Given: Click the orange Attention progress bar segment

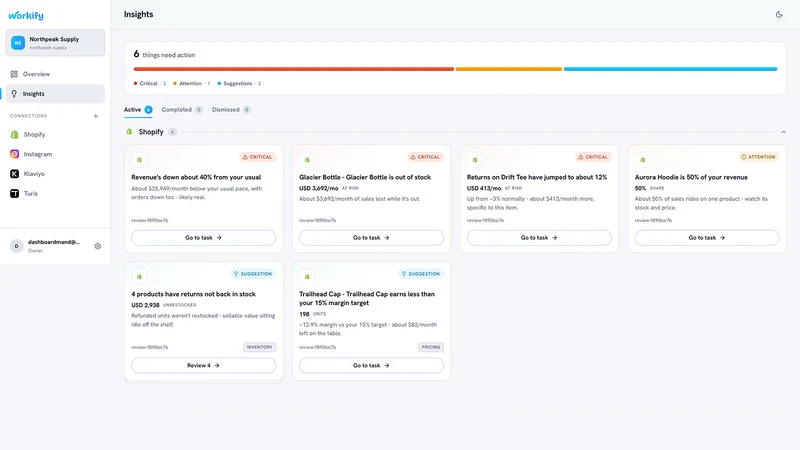Looking at the screenshot, I should tap(509, 69).
